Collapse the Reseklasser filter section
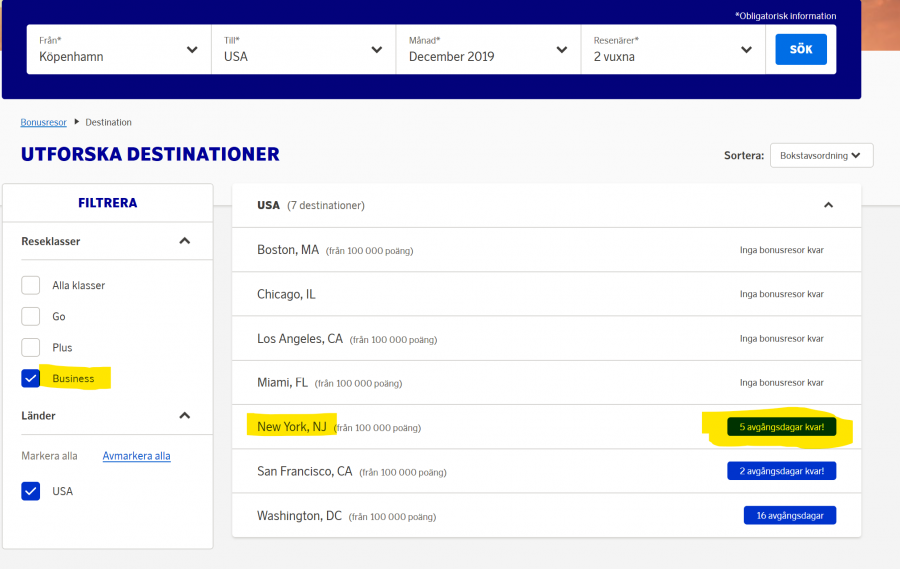This screenshot has width=900, height=569. coord(184,241)
